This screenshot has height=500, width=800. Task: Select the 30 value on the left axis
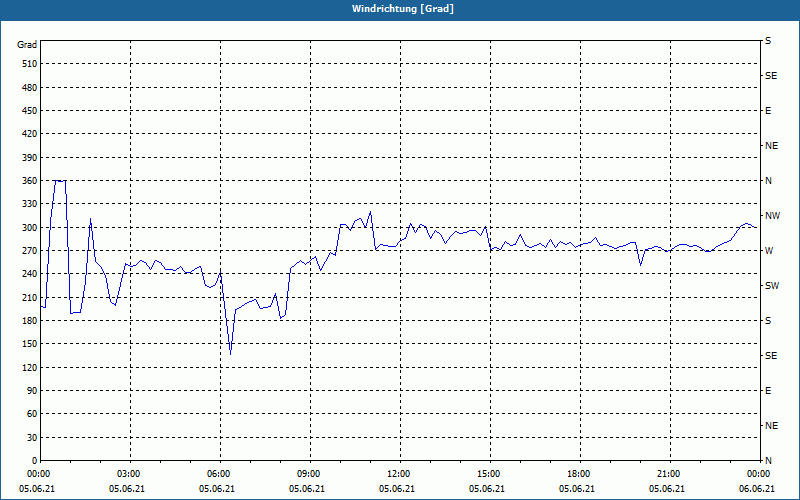click(32, 437)
